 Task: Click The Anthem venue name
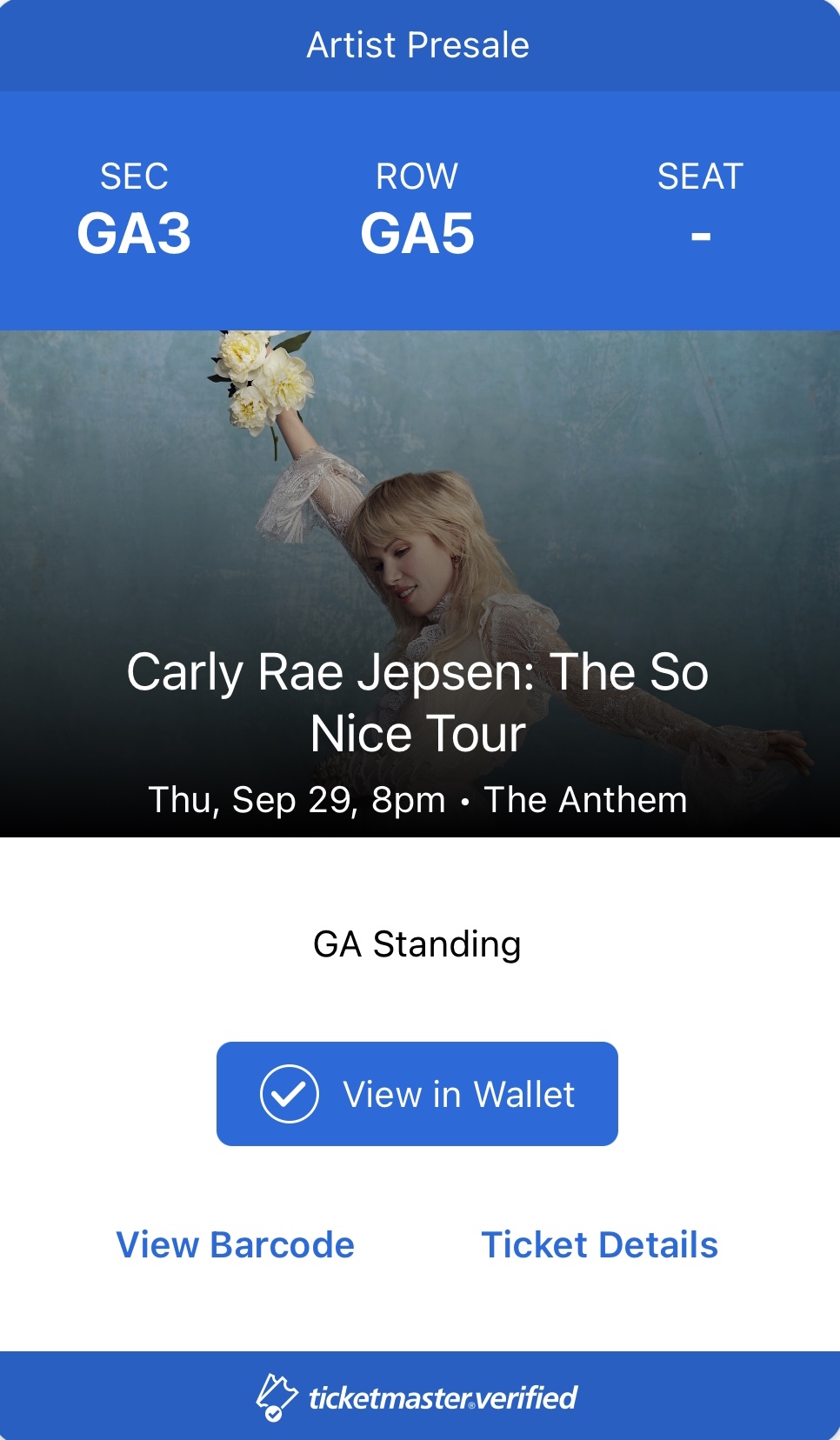pos(586,800)
